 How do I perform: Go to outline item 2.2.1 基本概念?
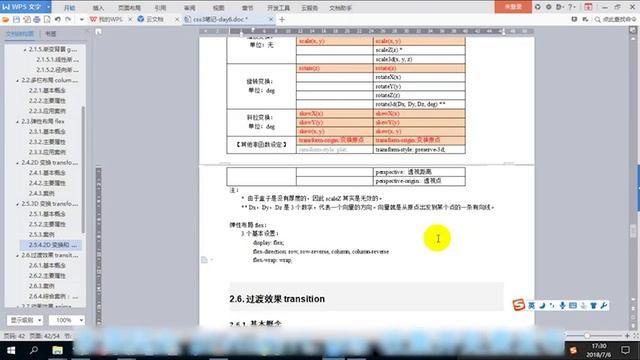point(47,90)
